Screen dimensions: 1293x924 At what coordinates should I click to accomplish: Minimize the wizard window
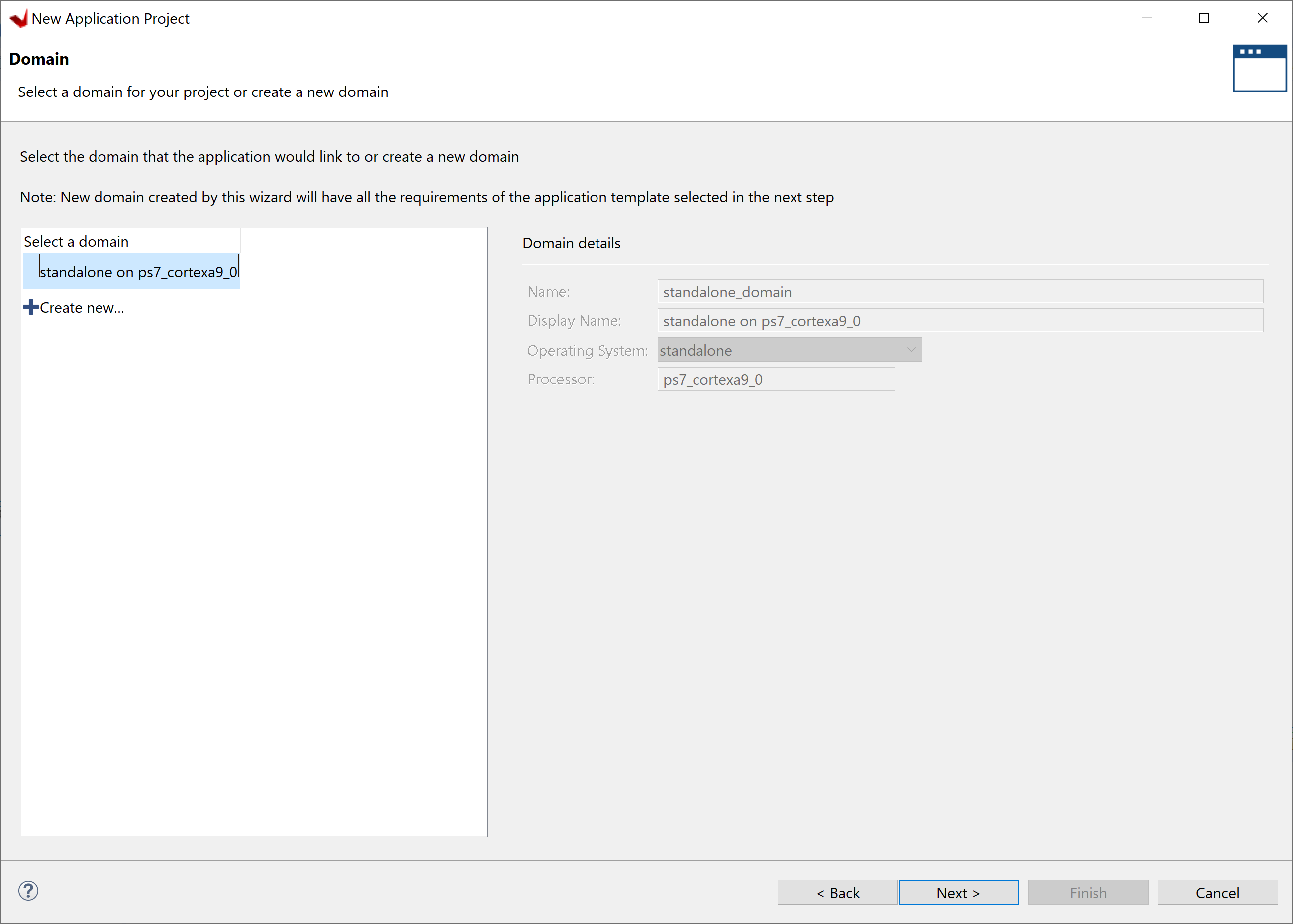(x=1147, y=18)
